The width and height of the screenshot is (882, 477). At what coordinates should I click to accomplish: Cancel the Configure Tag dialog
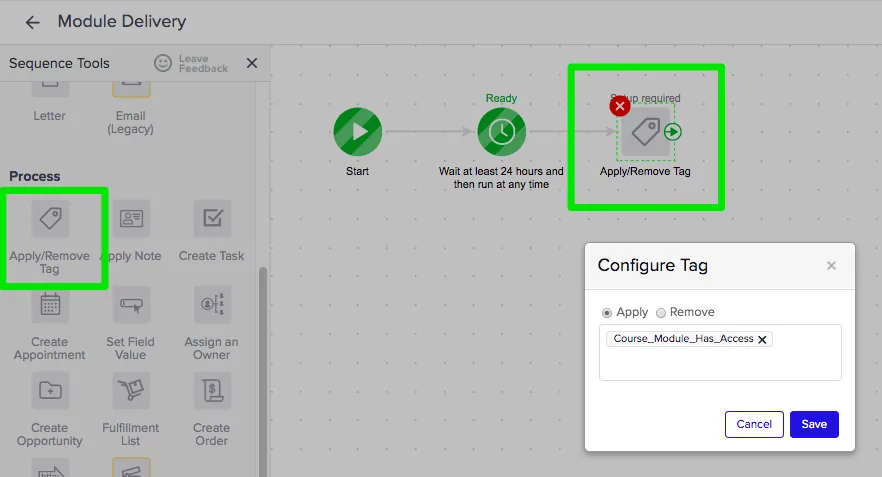pyautogui.click(x=754, y=424)
